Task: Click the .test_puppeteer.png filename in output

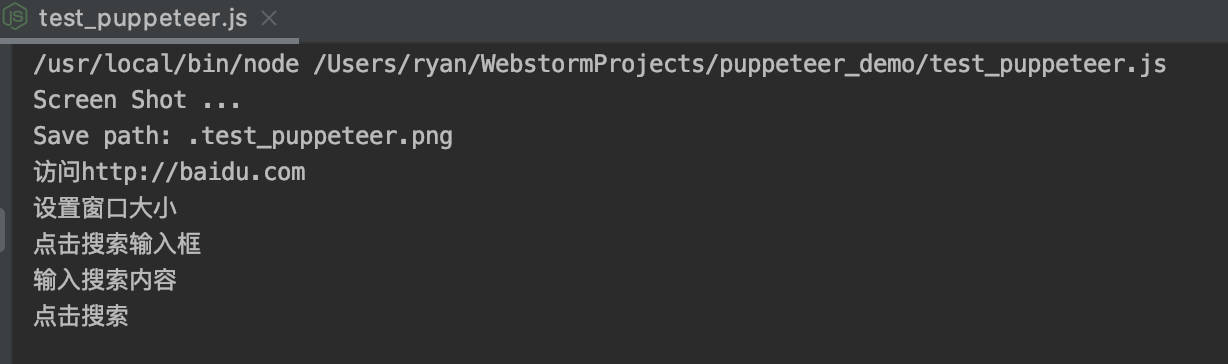Action: [x=320, y=136]
